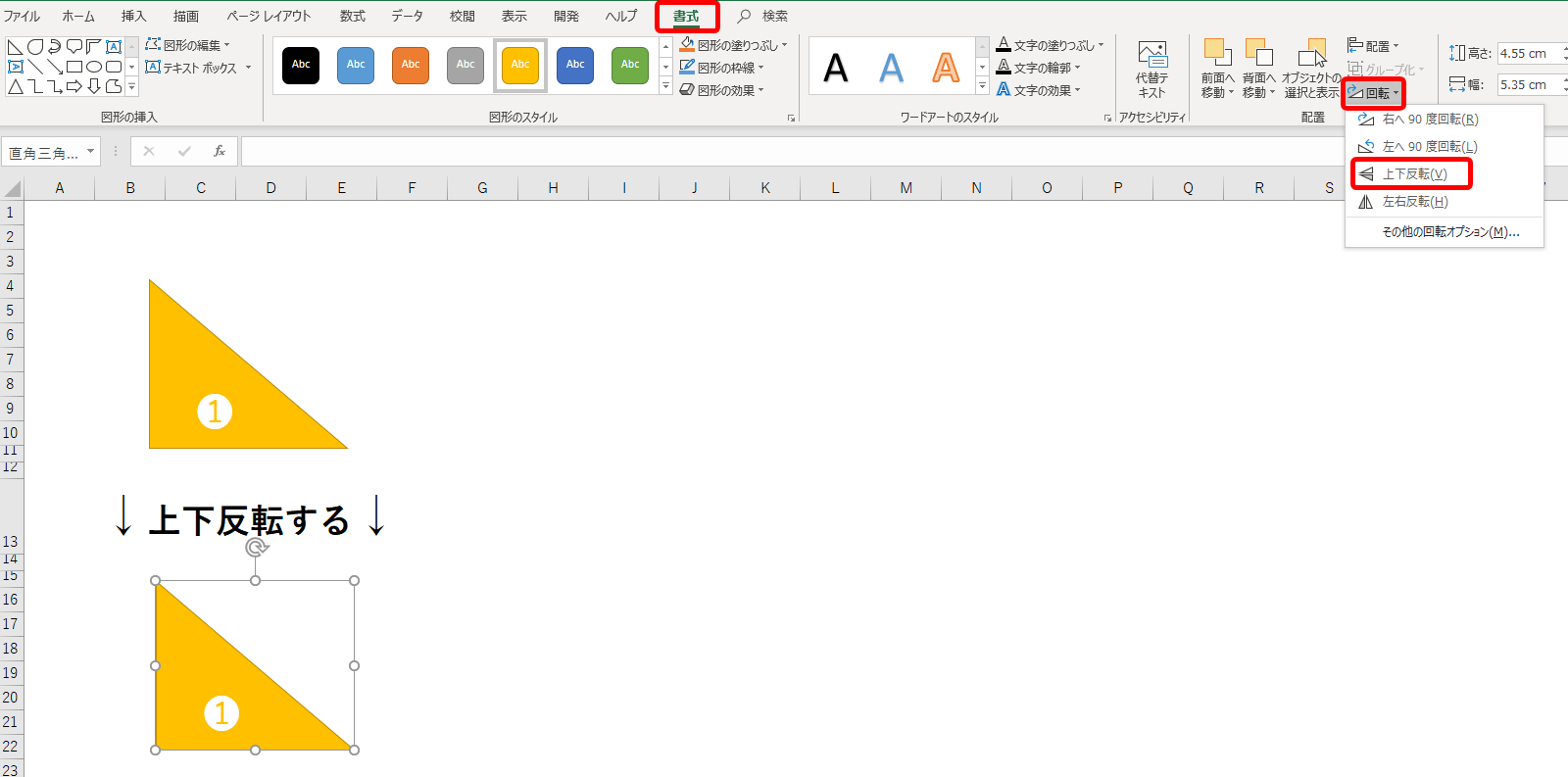Select the teardrop shape in gallery

tap(35, 47)
